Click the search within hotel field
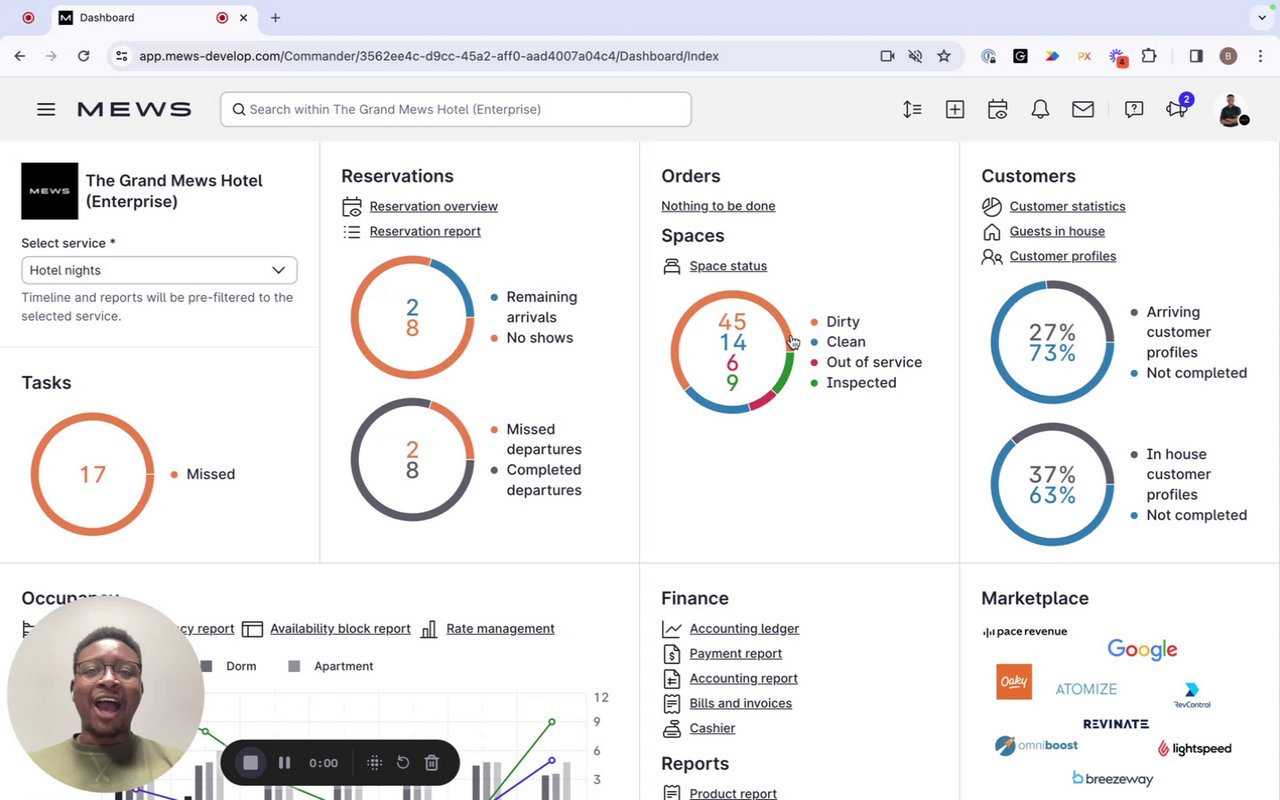Image resolution: width=1280 pixels, height=800 pixels. click(x=456, y=109)
